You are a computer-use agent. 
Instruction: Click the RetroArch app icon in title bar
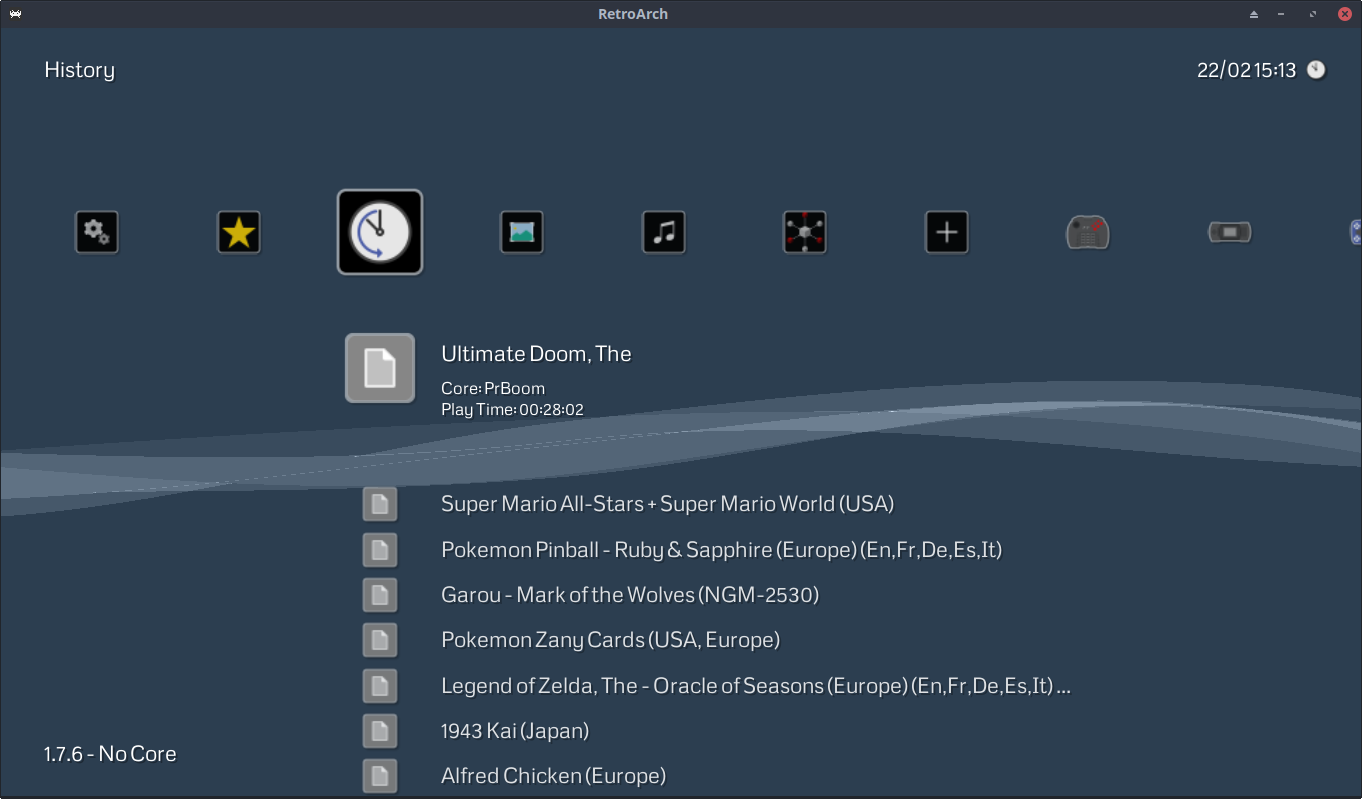[x=15, y=14]
